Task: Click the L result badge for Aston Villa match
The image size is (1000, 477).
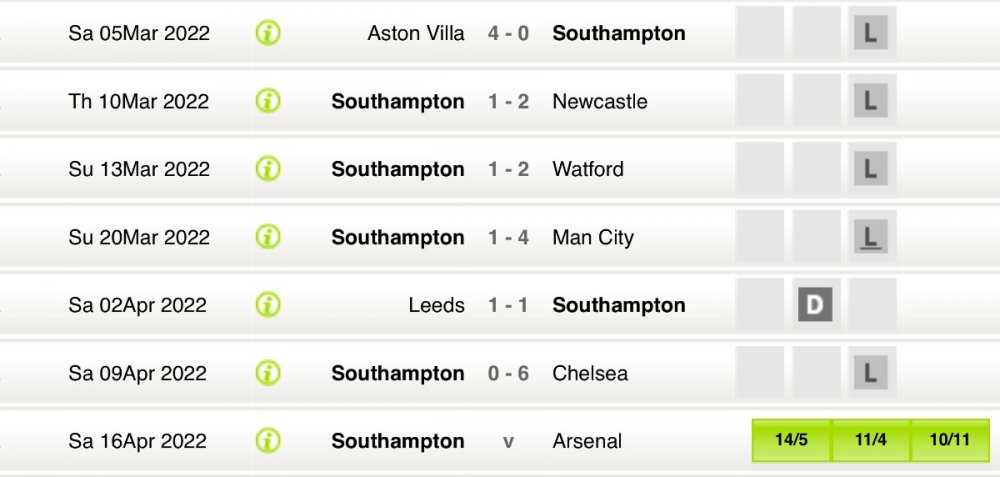Action: [x=870, y=34]
